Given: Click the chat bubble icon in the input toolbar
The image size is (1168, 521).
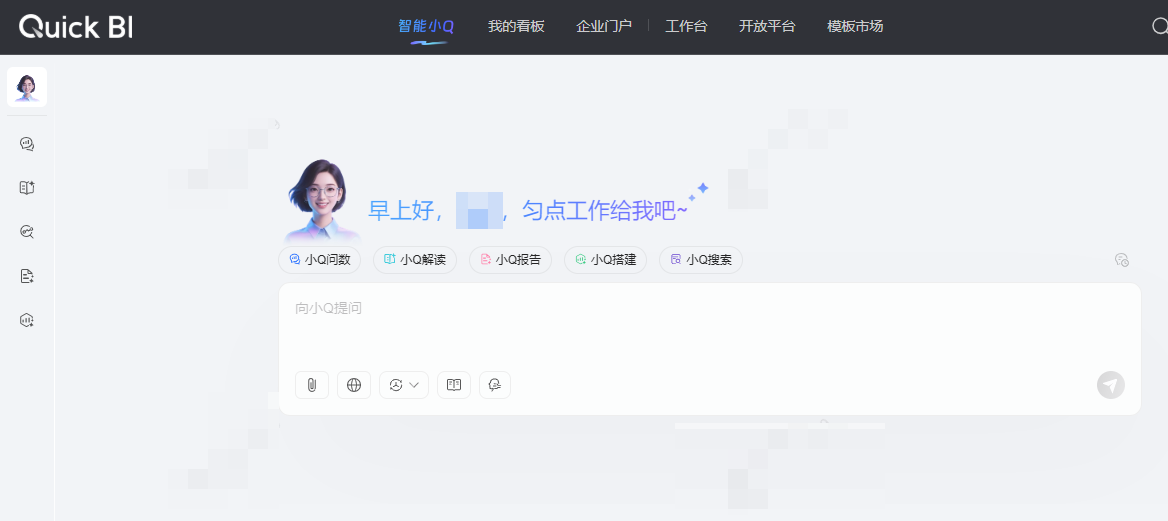Looking at the screenshot, I should click(495, 385).
